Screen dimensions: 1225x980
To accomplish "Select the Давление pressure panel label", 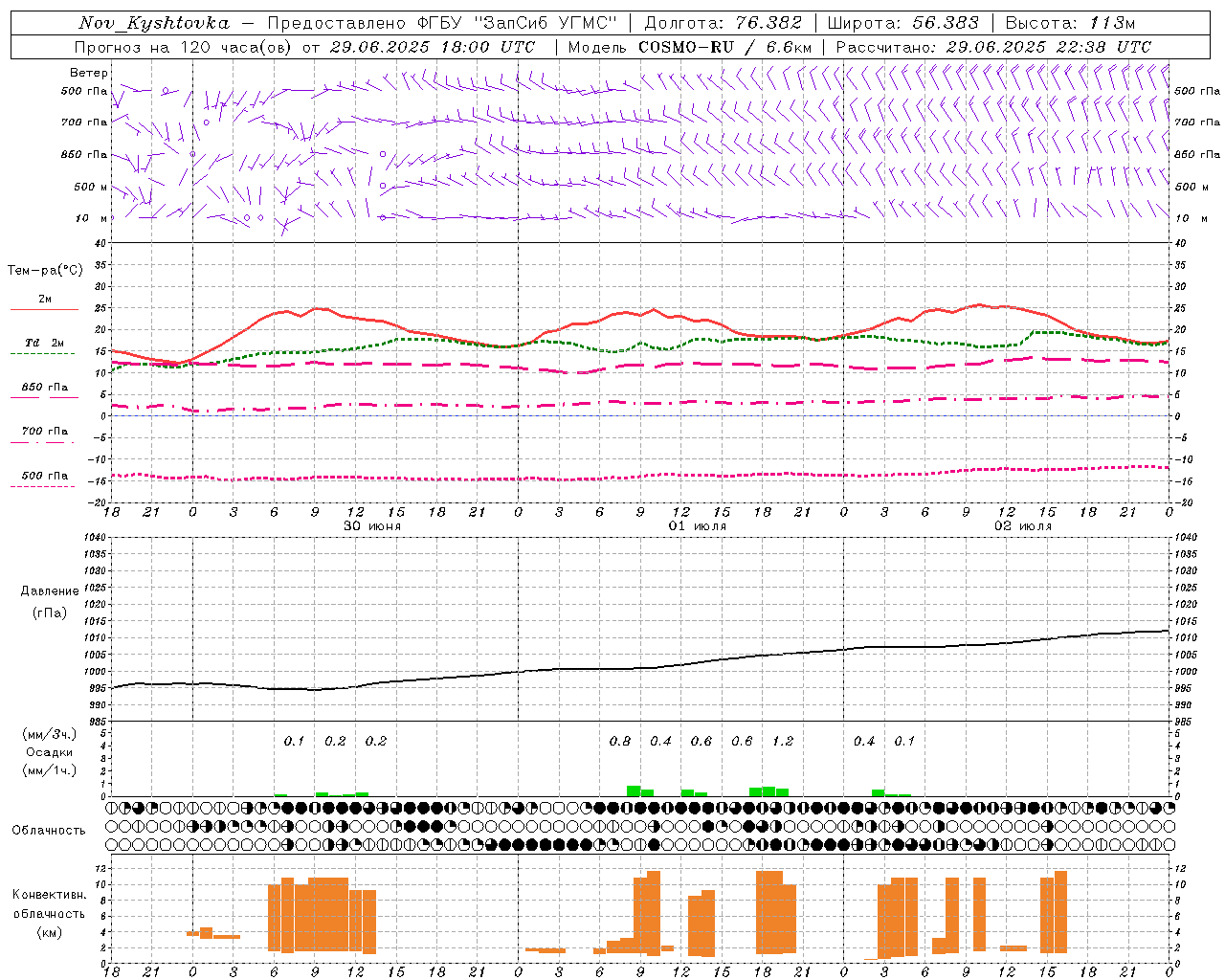I will [x=48, y=591].
